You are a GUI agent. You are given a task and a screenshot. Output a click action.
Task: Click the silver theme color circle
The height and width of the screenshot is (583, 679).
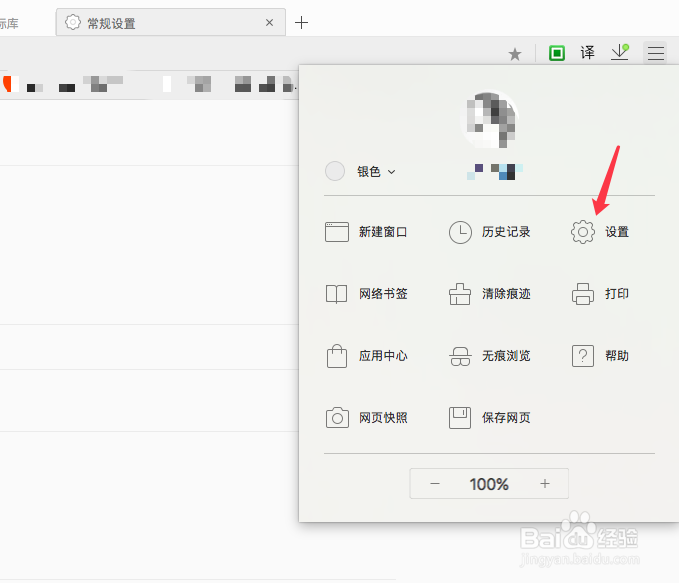(335, 171)
